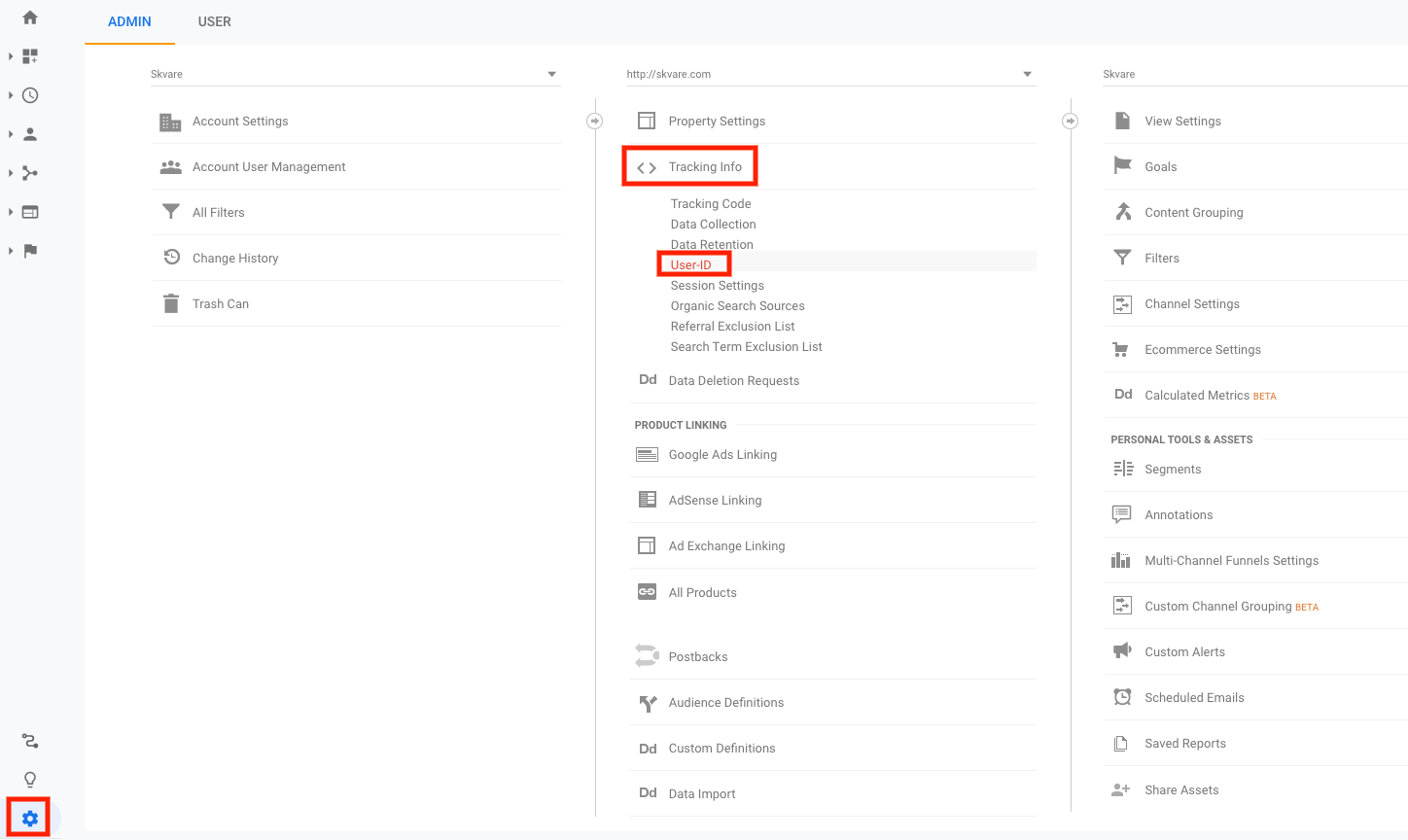Open the Skvare account dropdown

point(550,74)
